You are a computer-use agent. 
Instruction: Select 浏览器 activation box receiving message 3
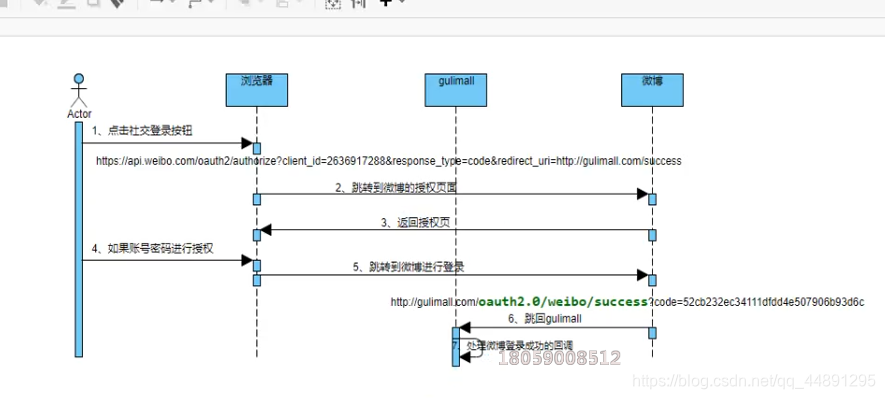pyautogui.click(x=257, y=235)
